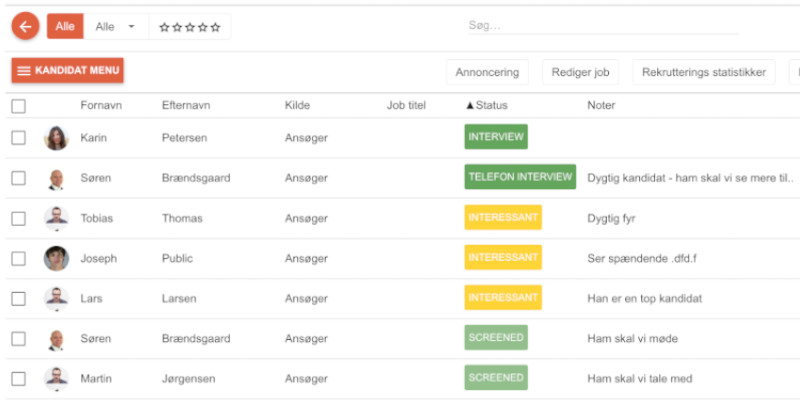Check the box for Tobias Thomas
Viewport: 800px width, 400px height.
(x=19, y=218)
